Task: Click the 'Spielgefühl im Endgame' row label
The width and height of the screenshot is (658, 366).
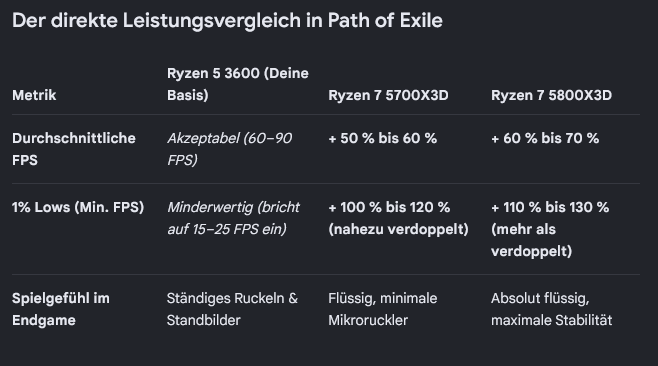Action: (60, 309)
